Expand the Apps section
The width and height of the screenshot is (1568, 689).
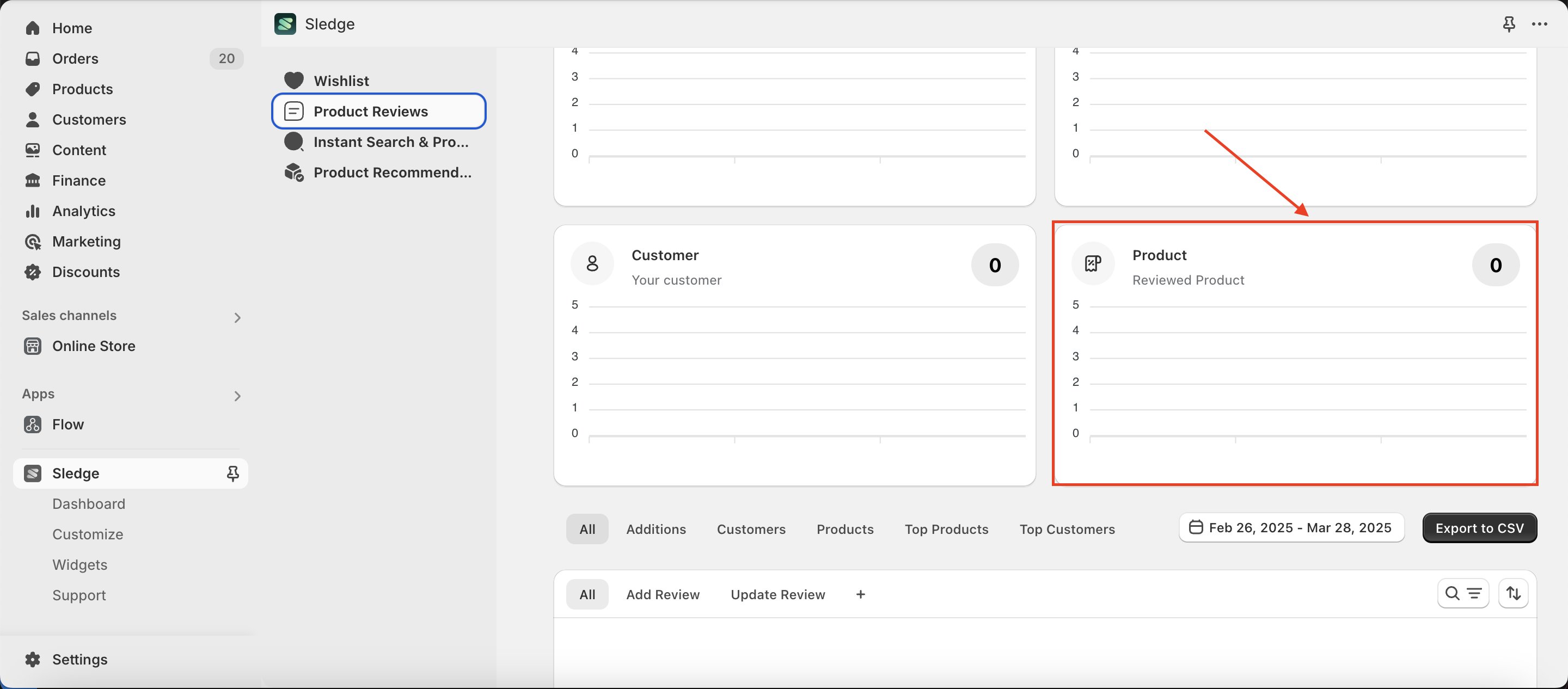(x=237, y=396)
